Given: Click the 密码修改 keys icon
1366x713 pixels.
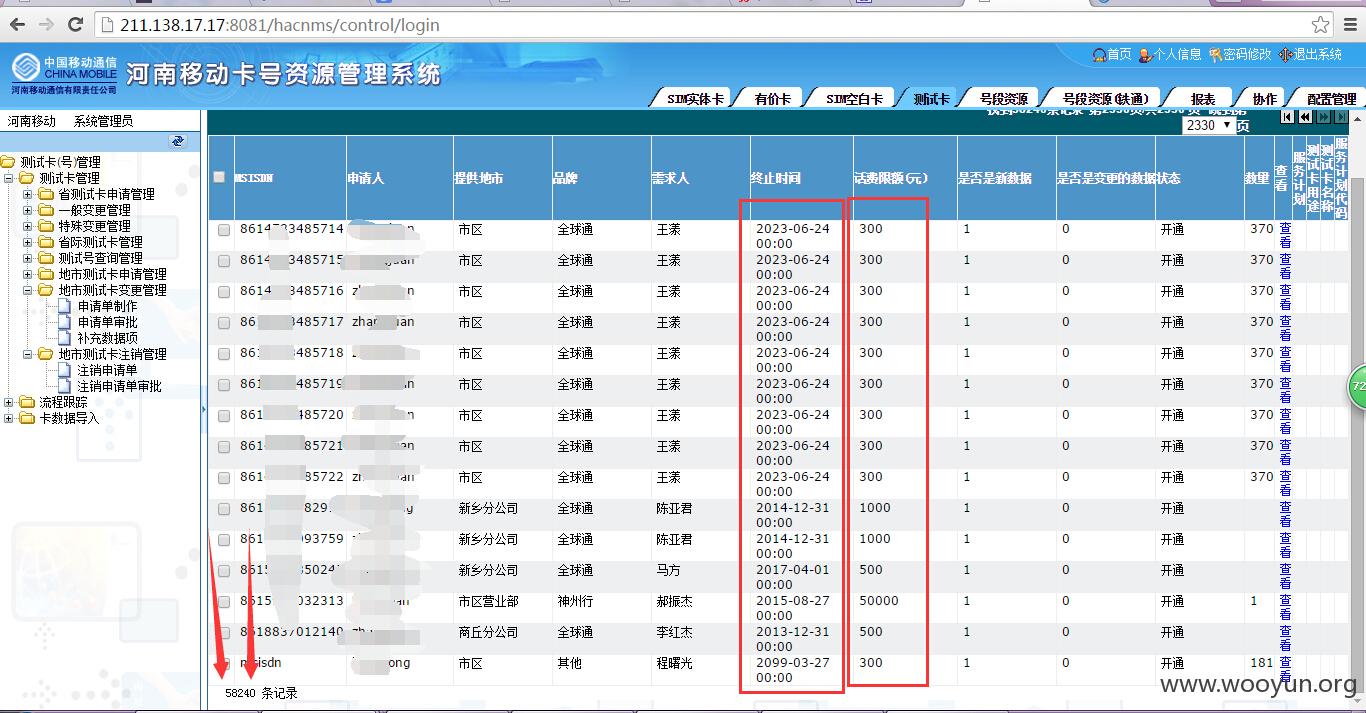Looking at the screenshot, I should (1215, 54).
